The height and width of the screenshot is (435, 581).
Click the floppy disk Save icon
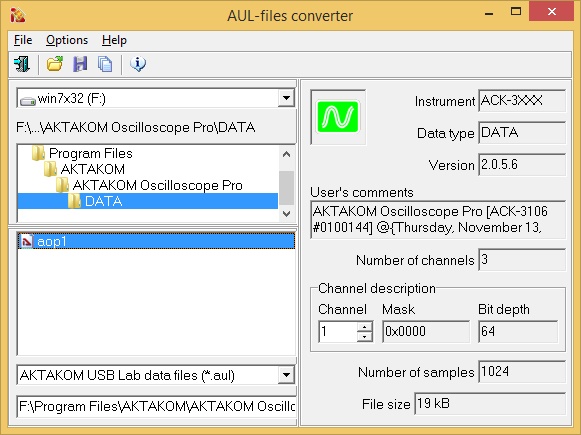coord(80,64)
